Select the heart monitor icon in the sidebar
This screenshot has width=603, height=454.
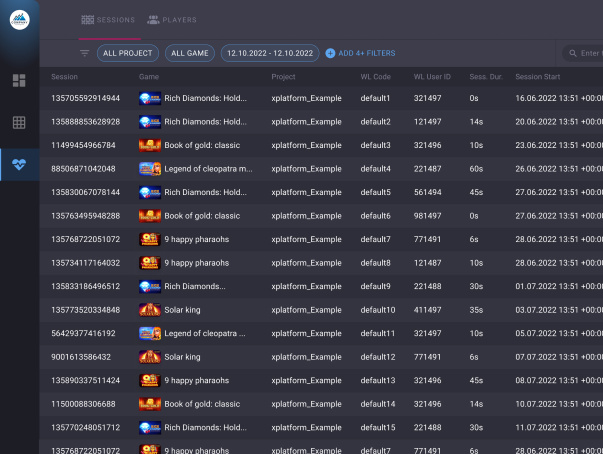[x=19, y=164]
